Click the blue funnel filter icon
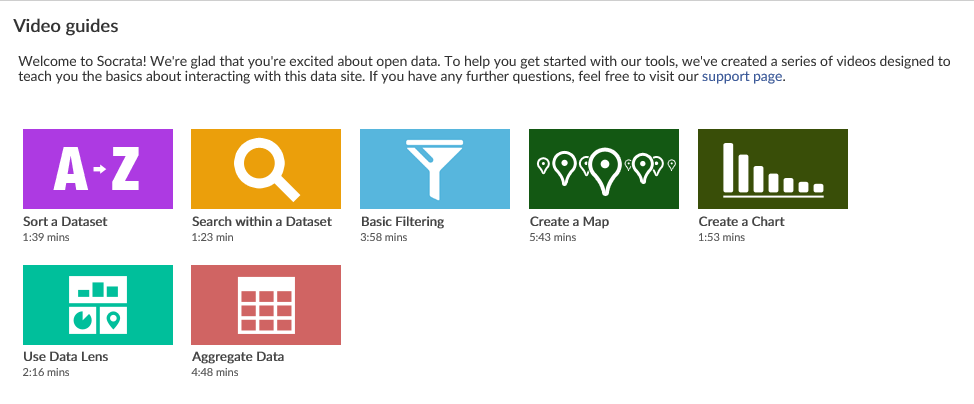 pos(435,169)
